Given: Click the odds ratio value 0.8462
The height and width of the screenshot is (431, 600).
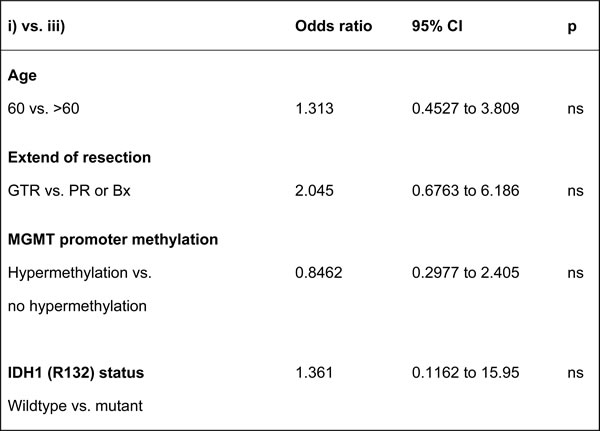Looking at the screenshot, I should [318, 271].
